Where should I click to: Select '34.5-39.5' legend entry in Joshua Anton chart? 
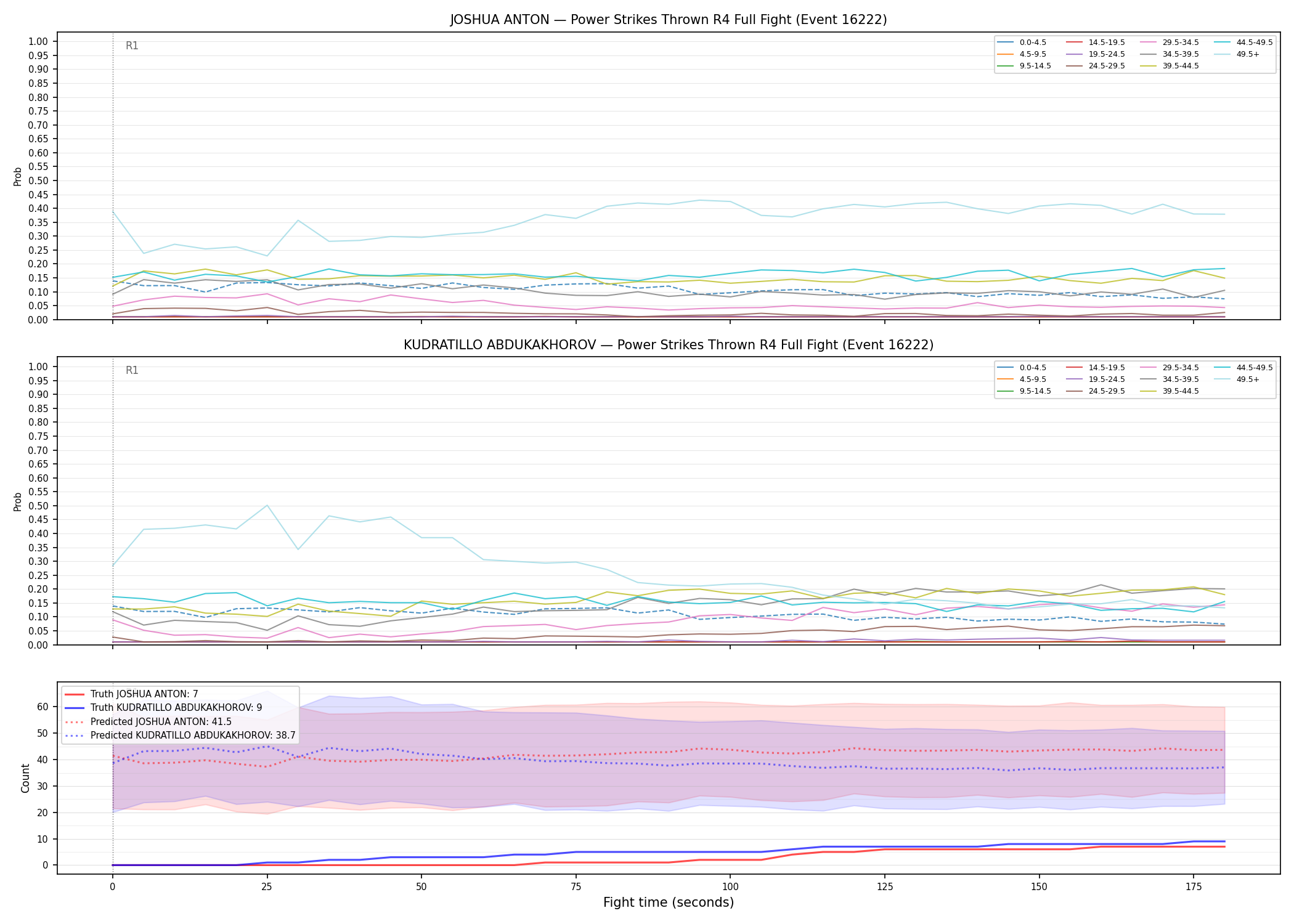tap(1170, 54)
